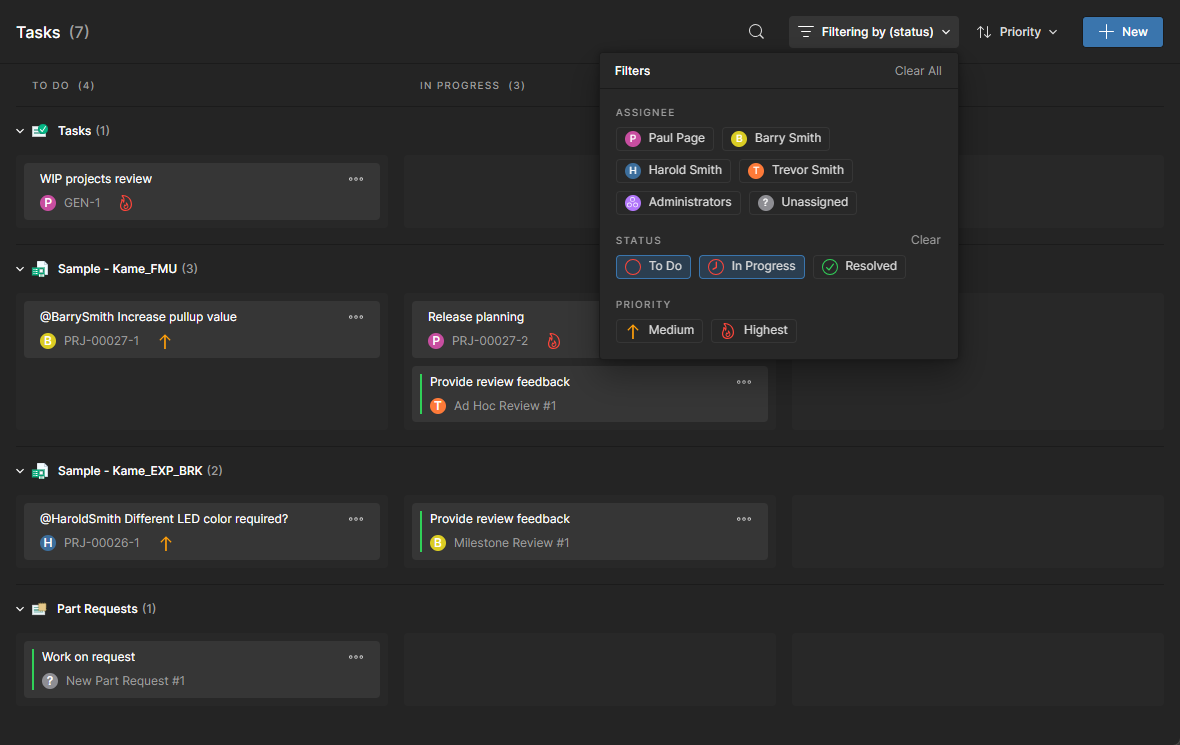1180x745 pixels.
Task: Click Trevor Smith avatar on Ad Hoc Review
Action: (437, 406)
